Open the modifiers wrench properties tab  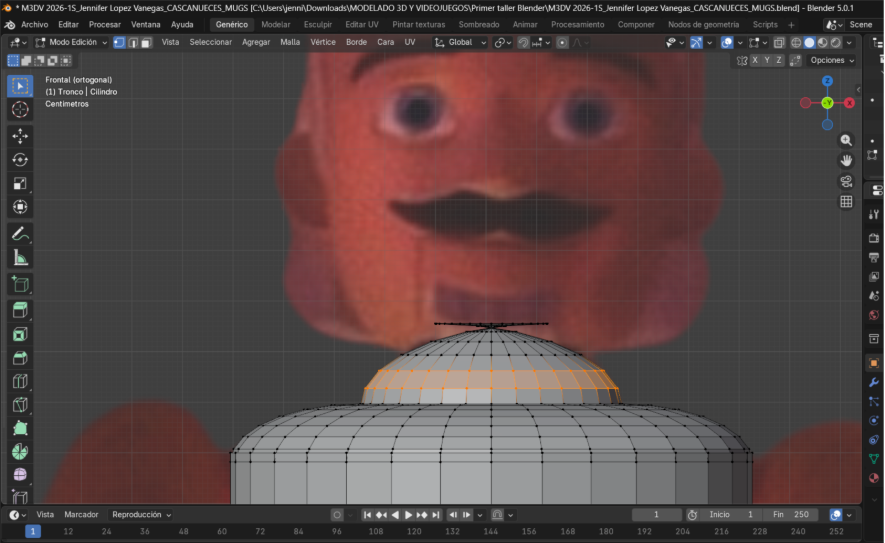point(873,382)
